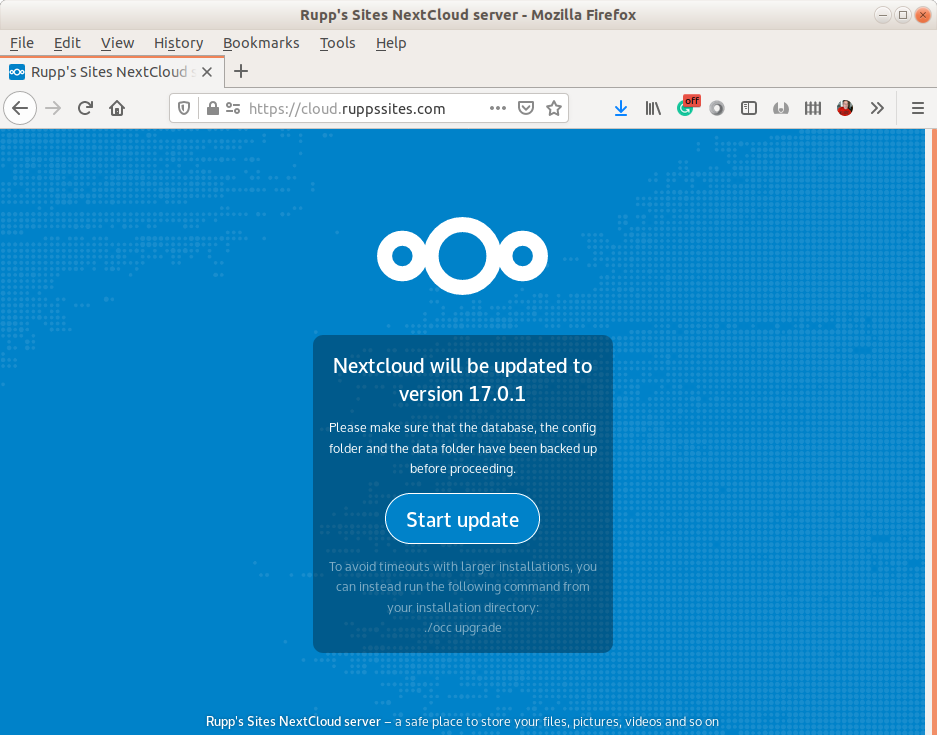Minimize the Firefox window
The image size is (937, 735).
click(x=883, y=15)
